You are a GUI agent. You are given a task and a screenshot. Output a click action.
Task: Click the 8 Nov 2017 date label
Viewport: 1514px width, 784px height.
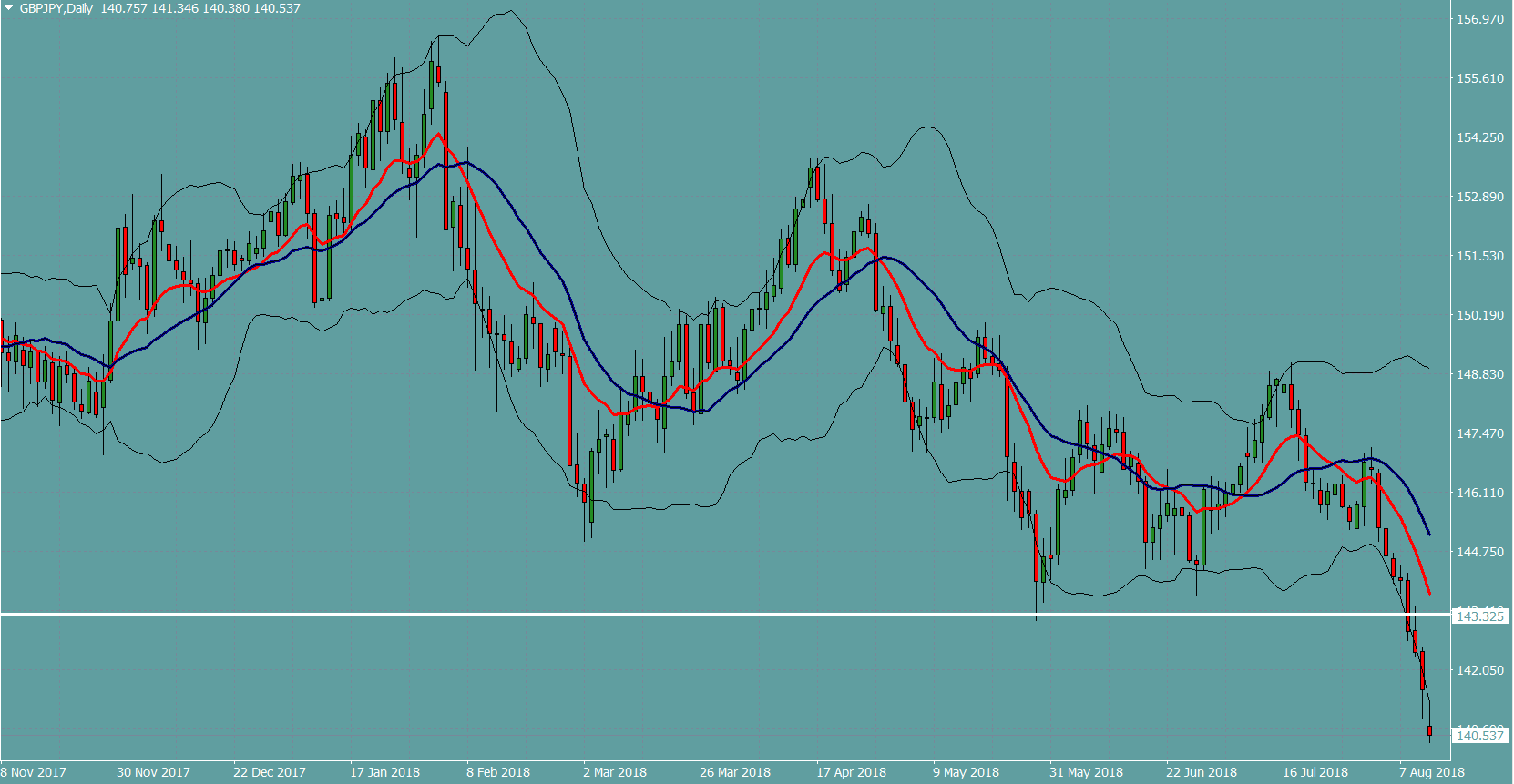(x=35, y=772)
